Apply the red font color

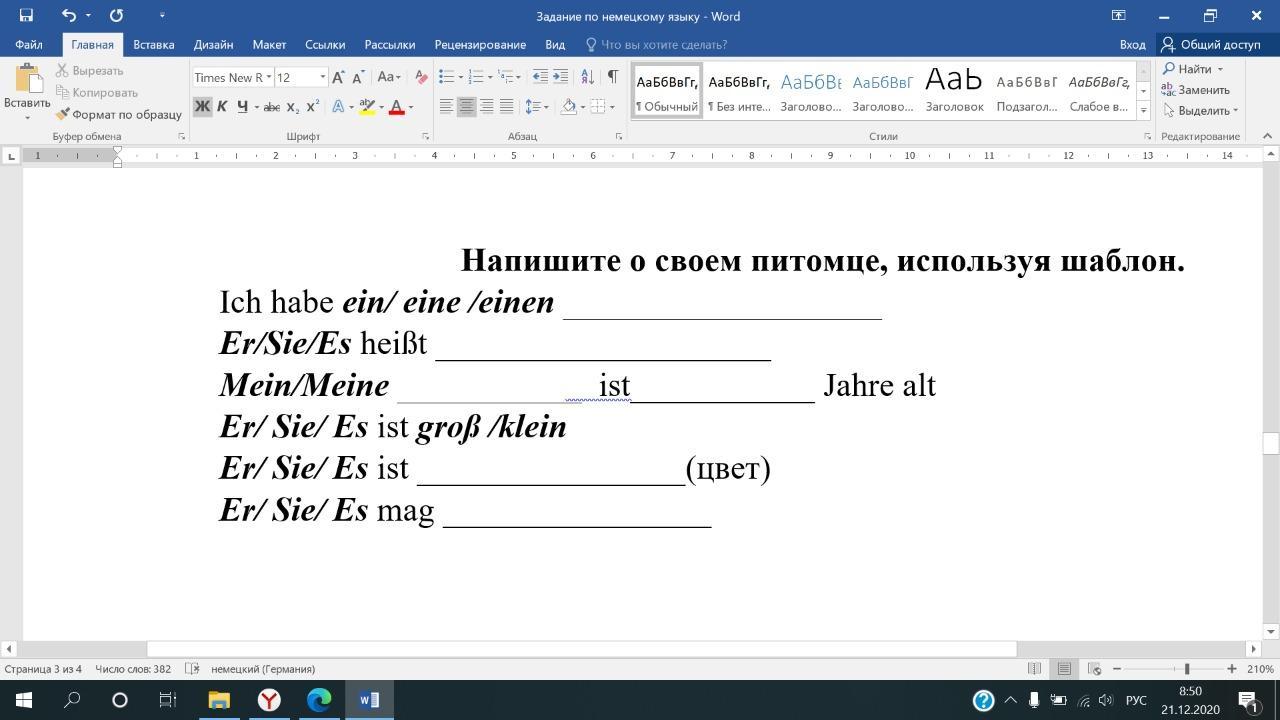pyautogui.click(x=396, y=107)
